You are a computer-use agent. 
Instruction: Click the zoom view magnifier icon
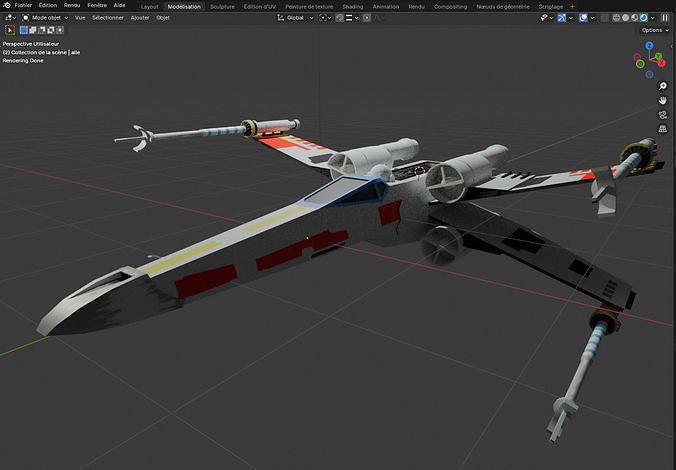pos(663,86)
